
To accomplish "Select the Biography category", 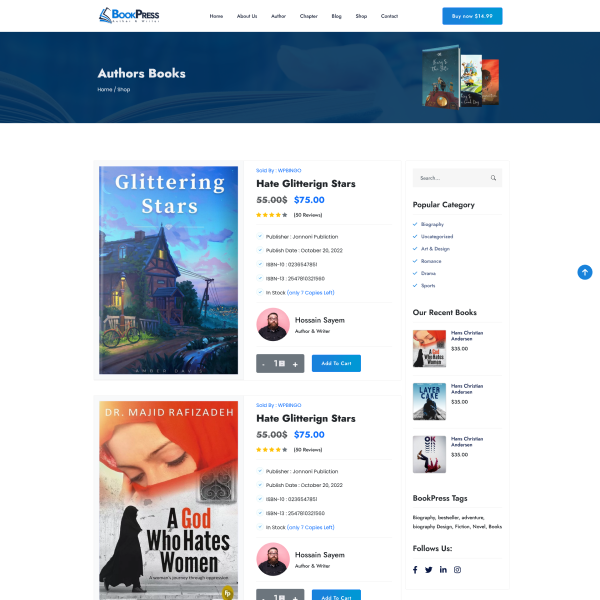I will click(432, 224).
